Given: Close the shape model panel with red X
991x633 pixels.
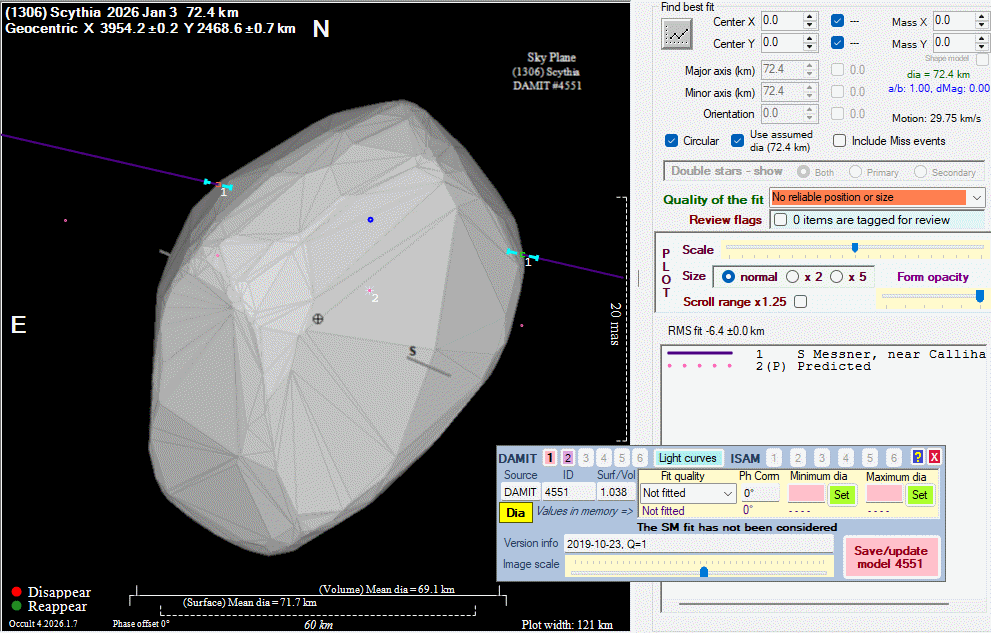Looking at the screenshot, I should [x=934, y=457].
